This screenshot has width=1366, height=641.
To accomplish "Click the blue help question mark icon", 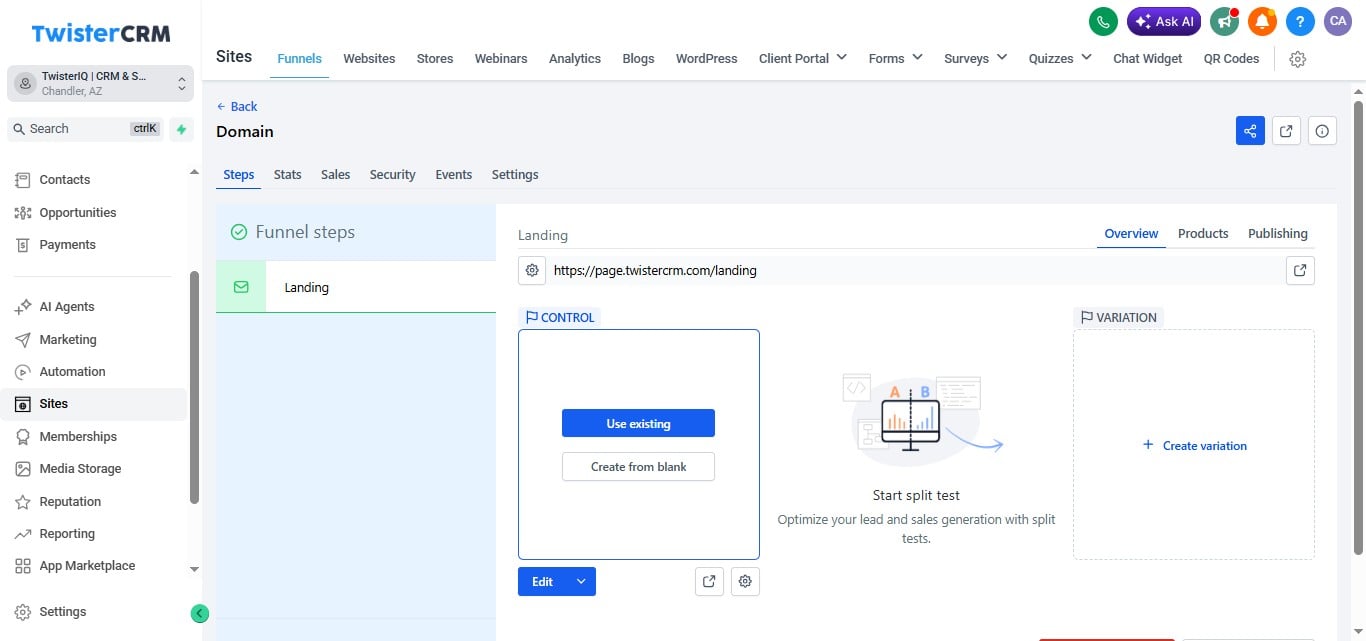I will (x=1300, y=21).
